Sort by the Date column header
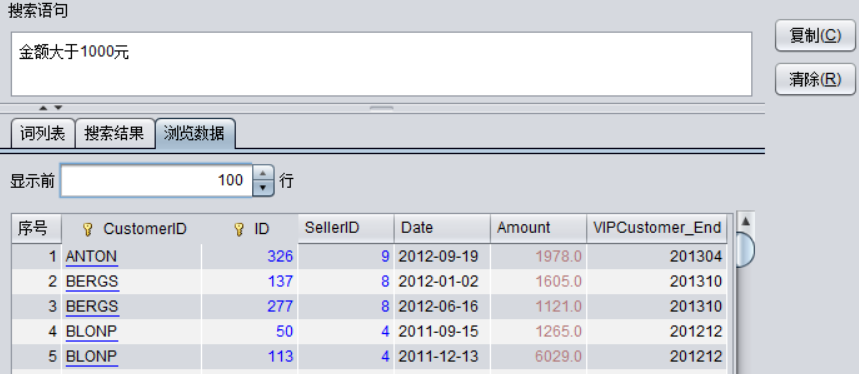This screenshot has height=374, width=859. pyautogui.click(x=442, y=228)
